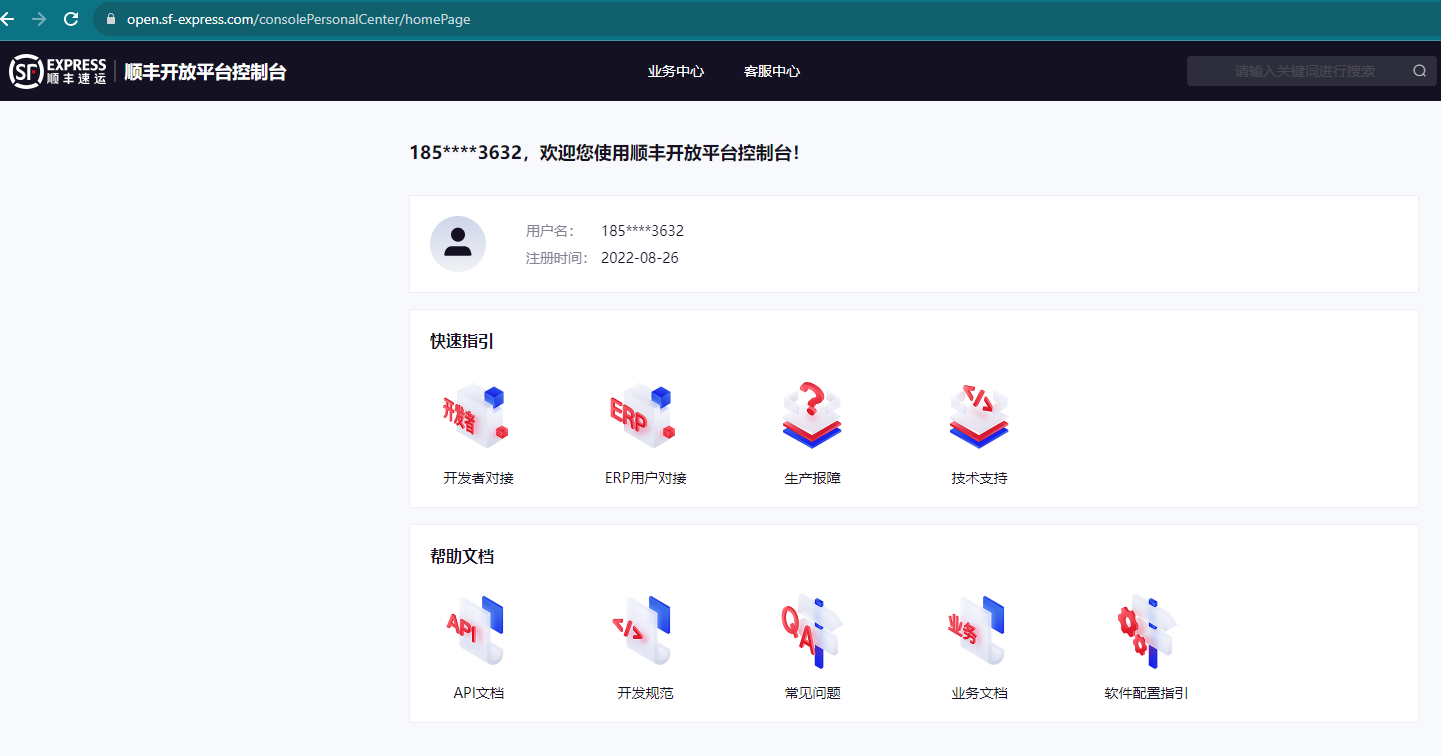Focus the keyword search input field
This screenshot has width=1441, height=756.
pyautogui.click(x=1312, y=71)
